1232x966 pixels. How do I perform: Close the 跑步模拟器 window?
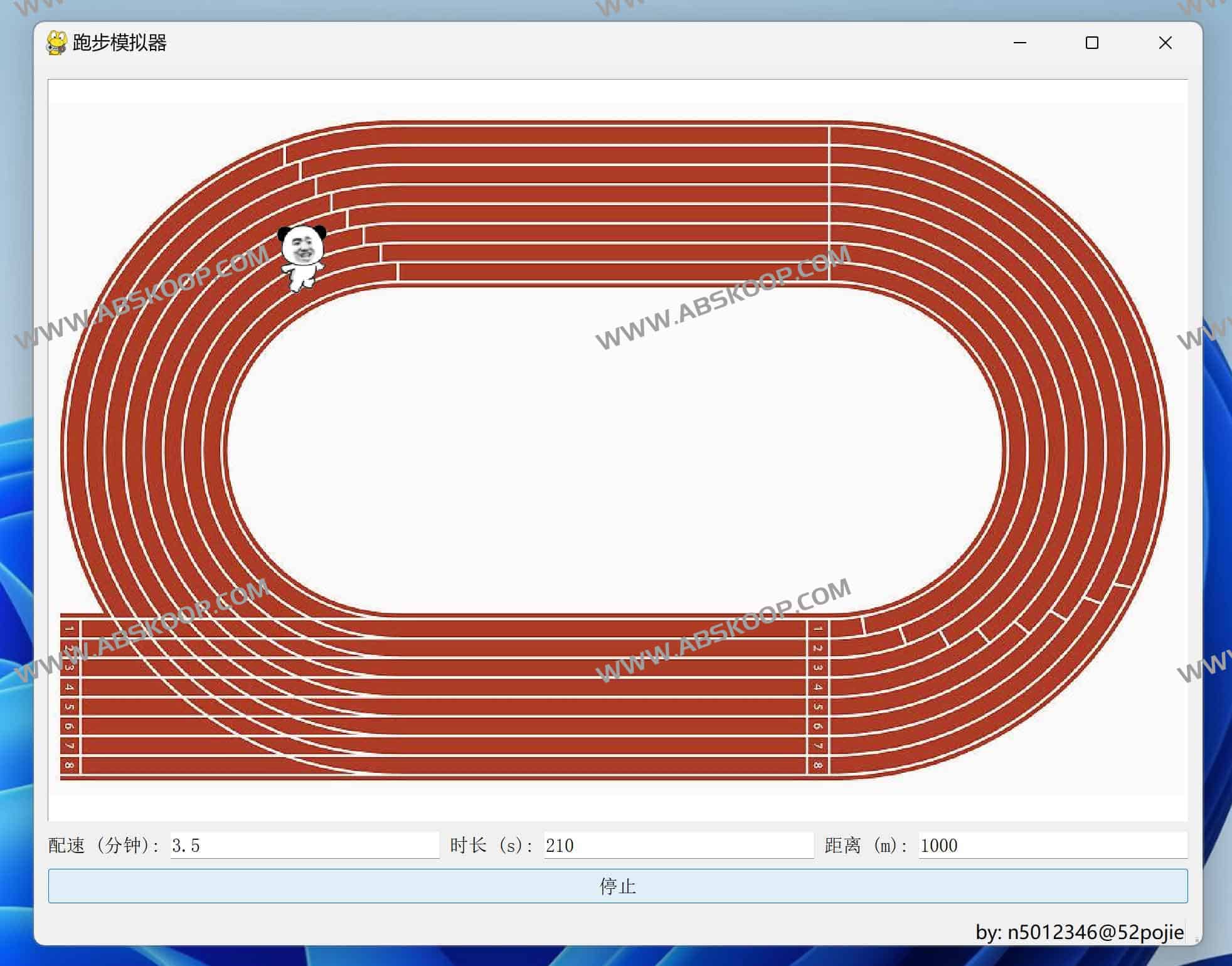pyautogui.click(x=1165, y=43)
